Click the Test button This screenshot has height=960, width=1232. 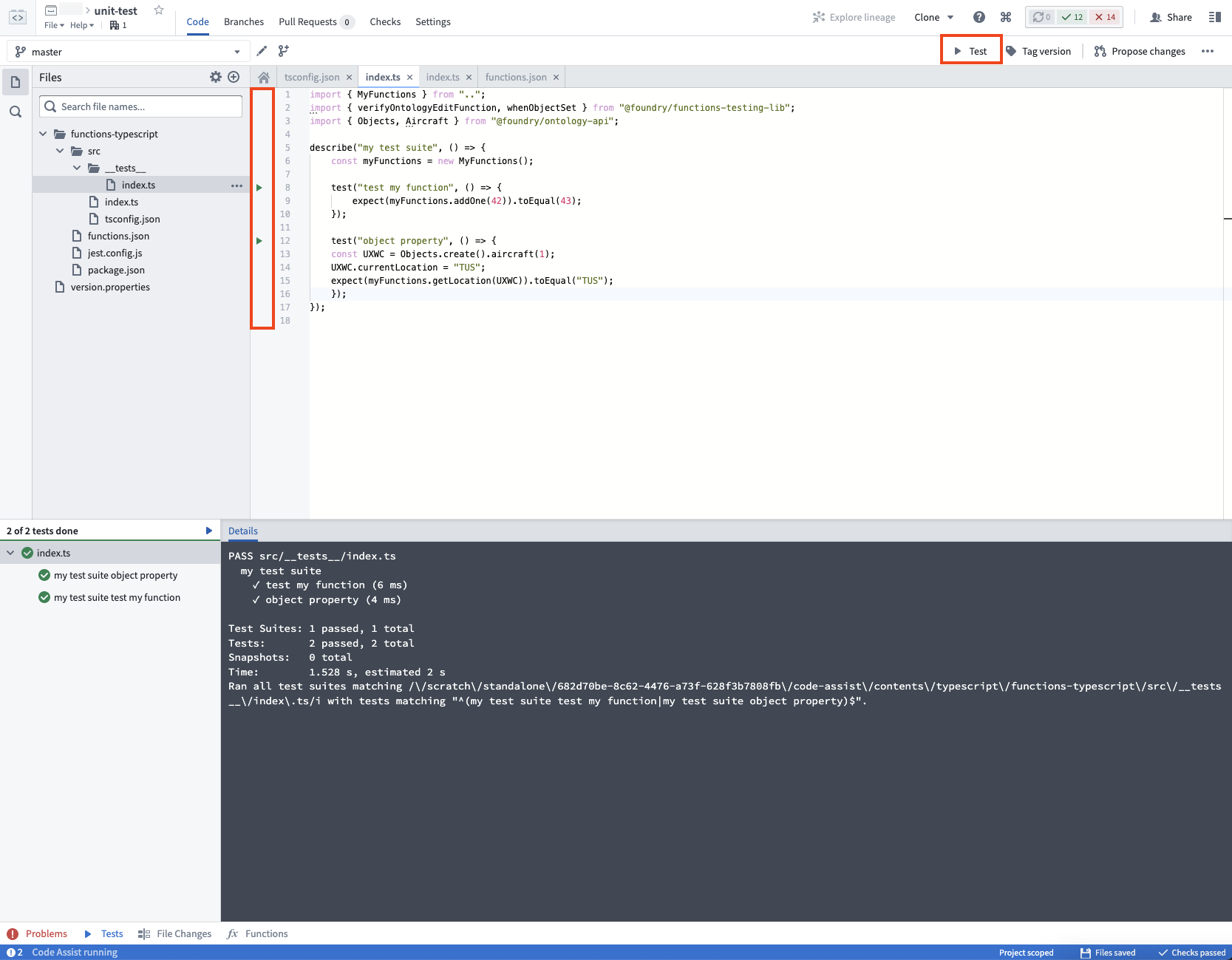point(970,51)
